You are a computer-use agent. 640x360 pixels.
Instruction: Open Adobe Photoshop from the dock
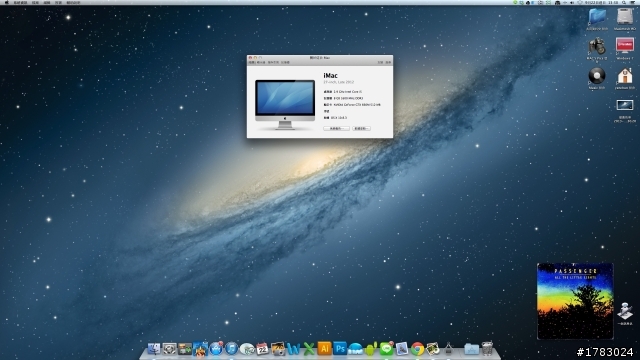[x=340, y=349]
